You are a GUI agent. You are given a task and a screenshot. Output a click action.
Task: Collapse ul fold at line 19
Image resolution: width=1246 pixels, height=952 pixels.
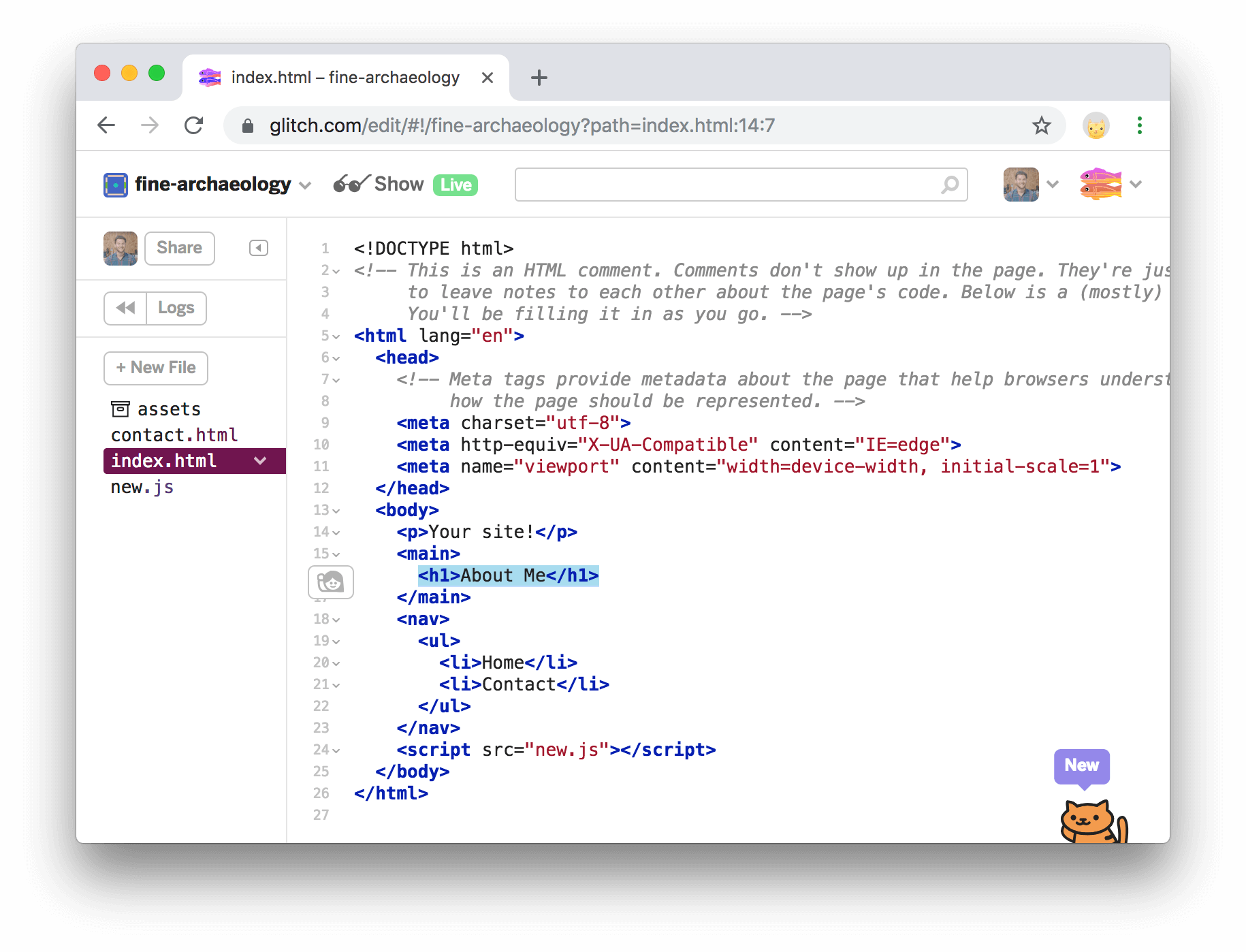(336, 641)
